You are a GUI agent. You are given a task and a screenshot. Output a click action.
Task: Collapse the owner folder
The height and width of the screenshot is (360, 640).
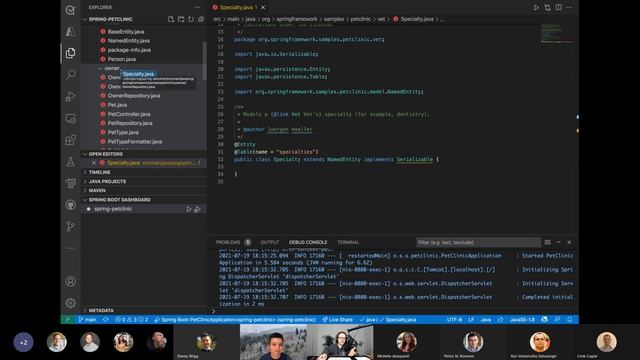tap(109, 68)
